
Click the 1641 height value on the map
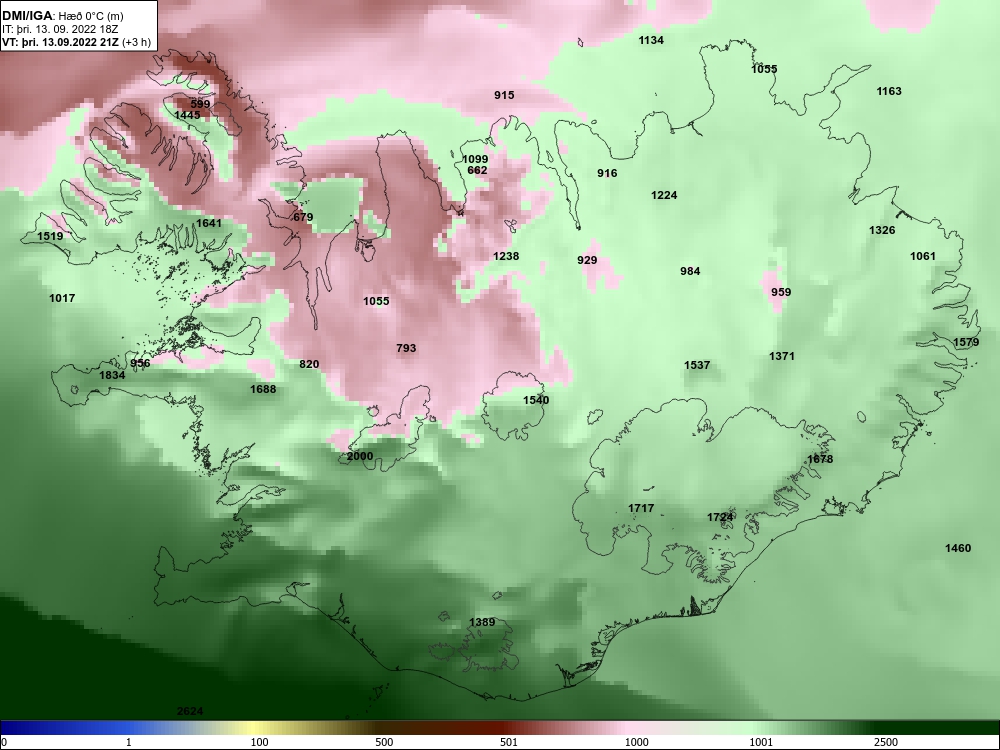[x=209, y=223]
